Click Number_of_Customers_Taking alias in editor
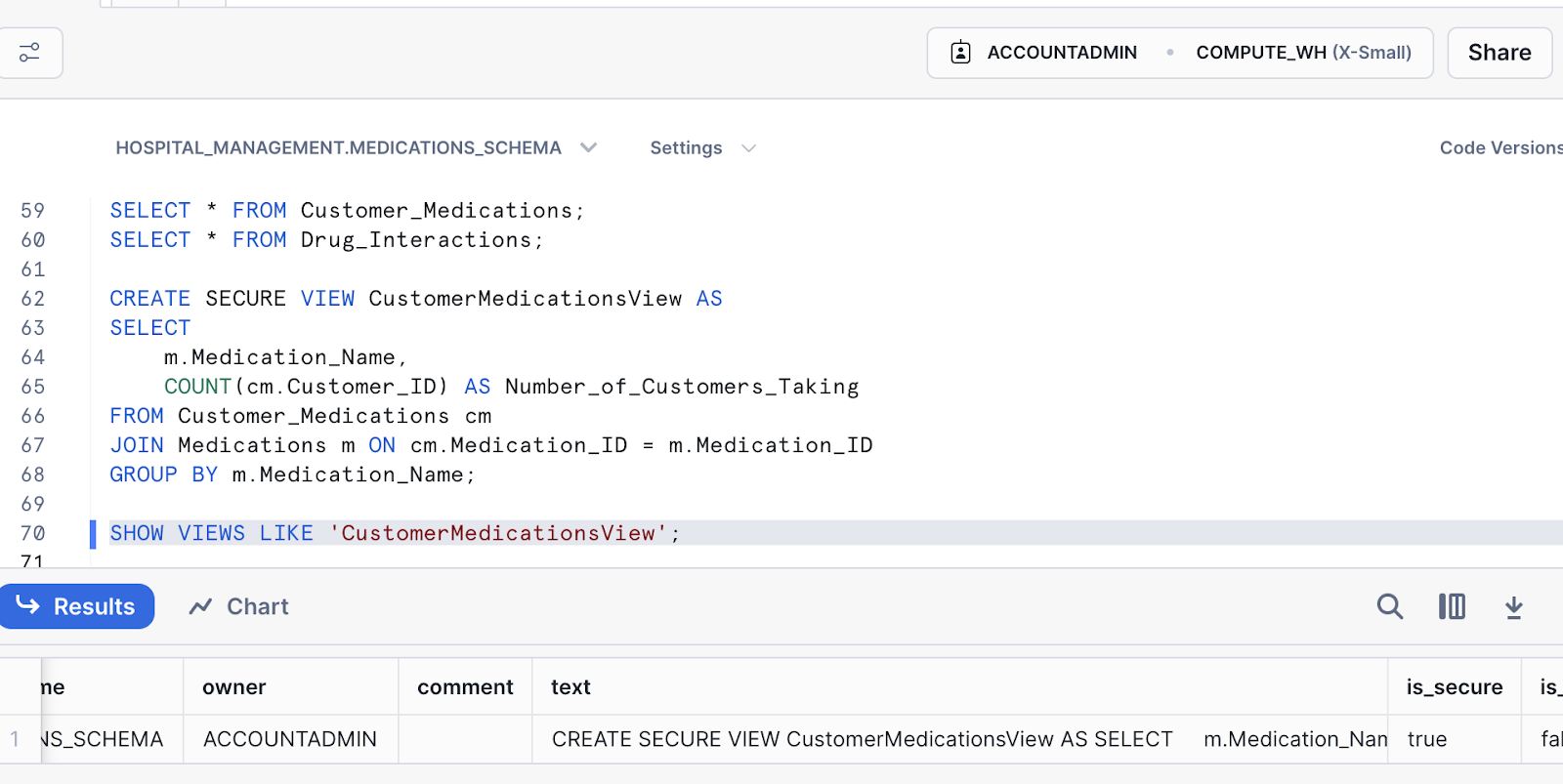1563x784 pixels. pyautogui.click(x=682, y=387)
